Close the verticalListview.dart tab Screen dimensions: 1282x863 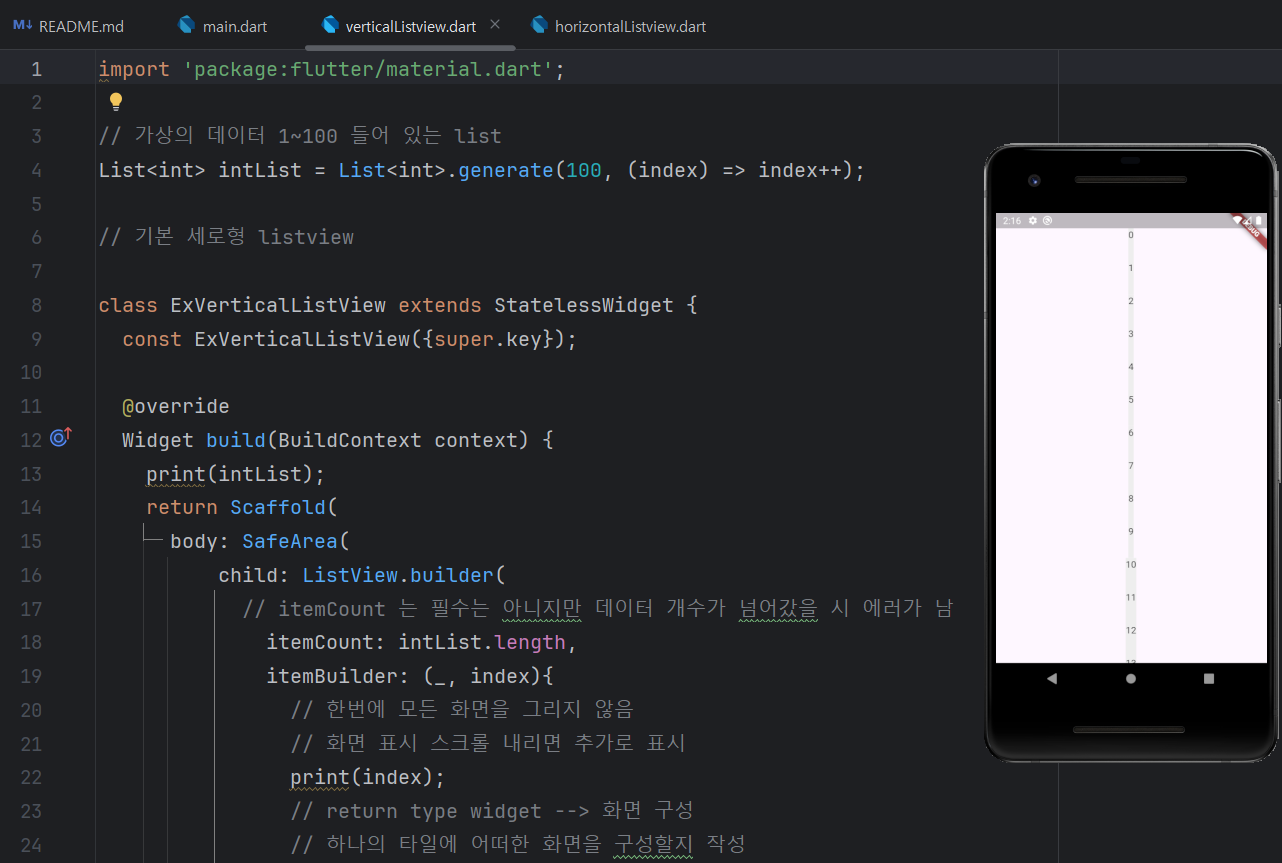point(495,25)
